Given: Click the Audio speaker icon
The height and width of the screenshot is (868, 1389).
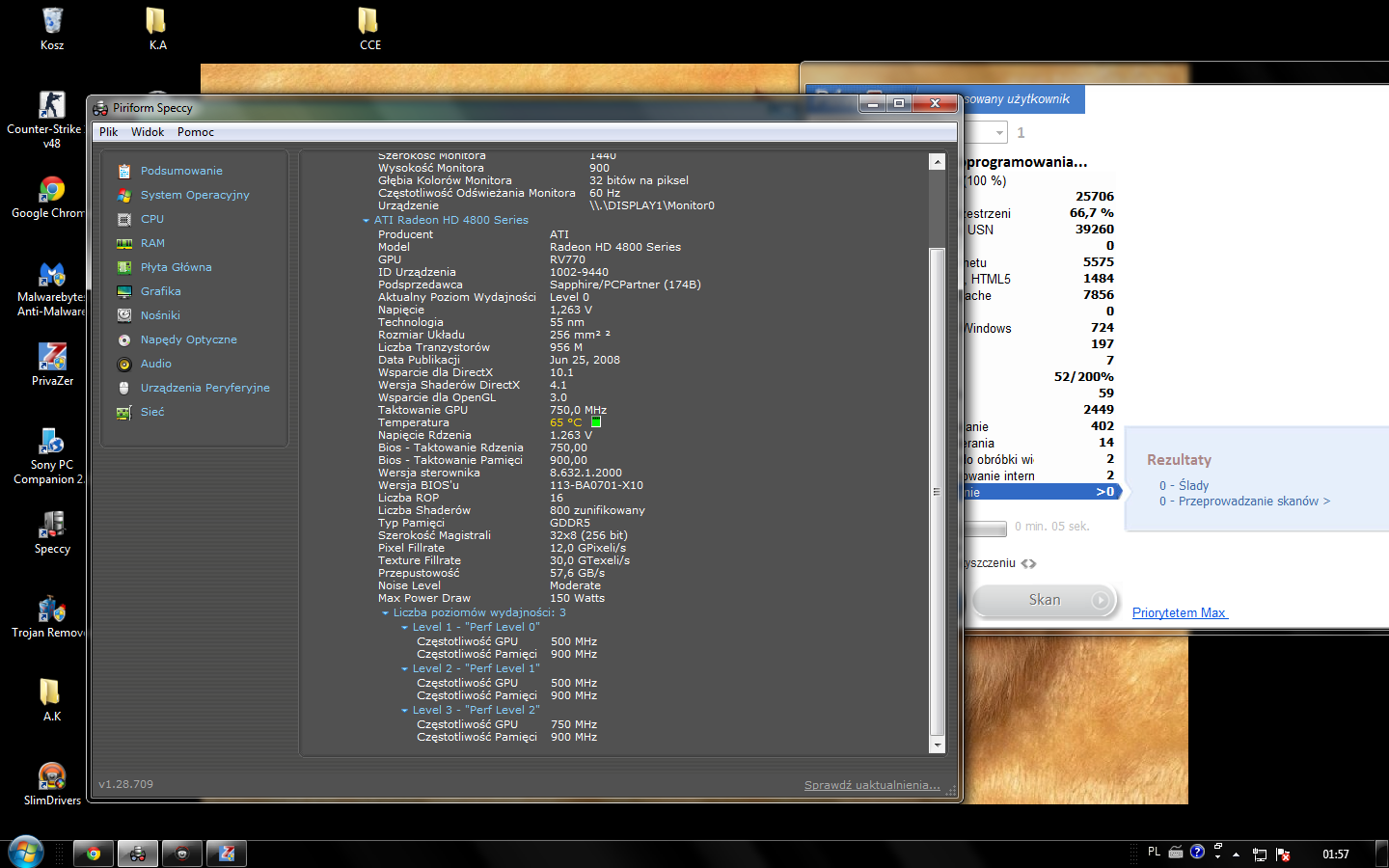Looking at the screenshot, I should [123, 364].
